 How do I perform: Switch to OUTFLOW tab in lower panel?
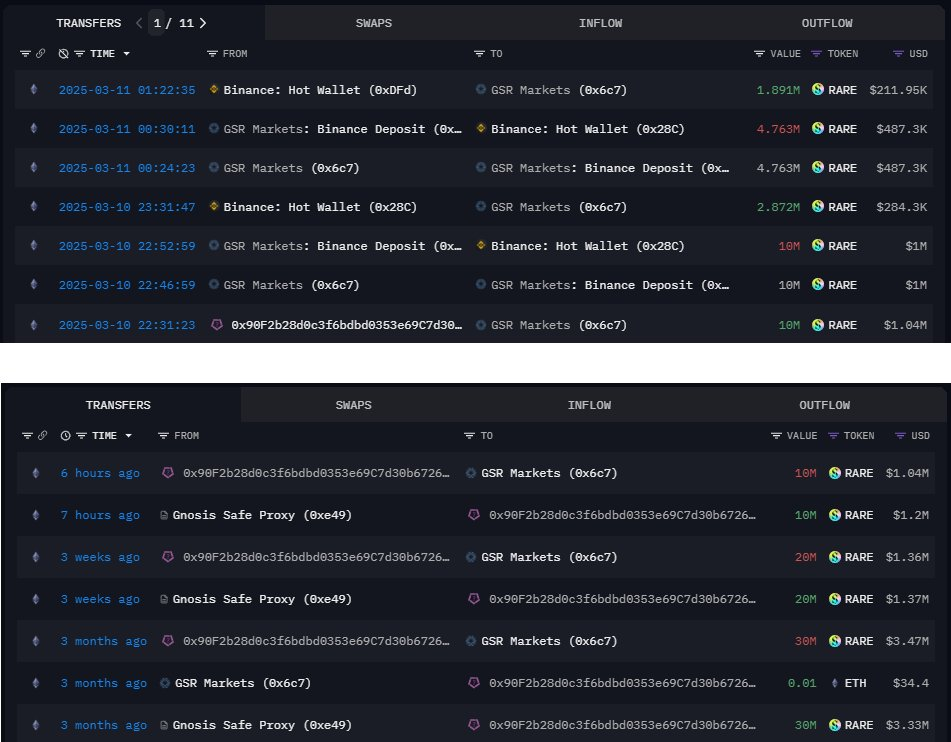[x=824, y=405]
